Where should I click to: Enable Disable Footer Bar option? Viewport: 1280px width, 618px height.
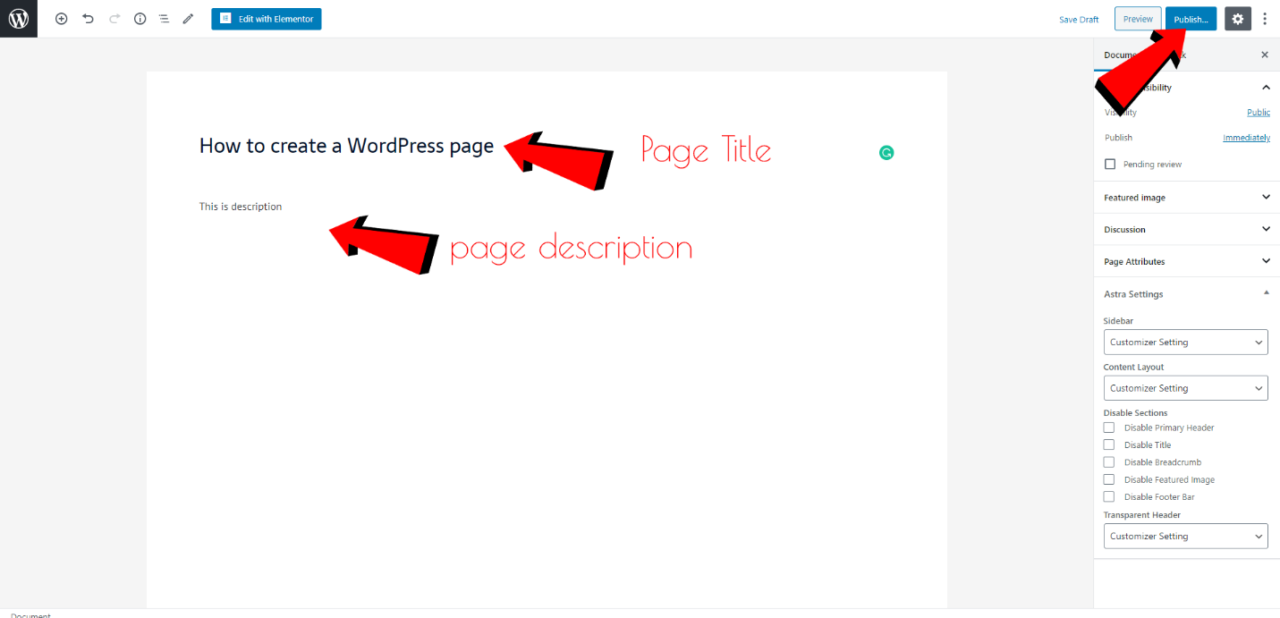(1108, 496)
